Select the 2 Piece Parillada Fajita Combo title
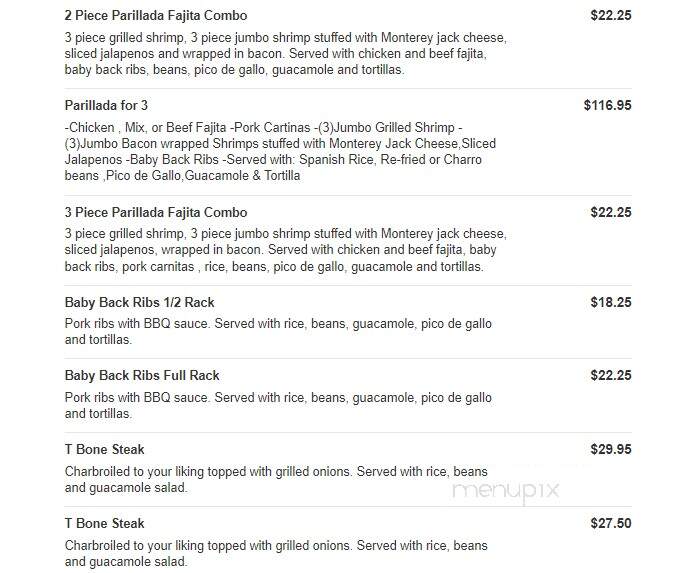685x573 pixels. (156, 16)
